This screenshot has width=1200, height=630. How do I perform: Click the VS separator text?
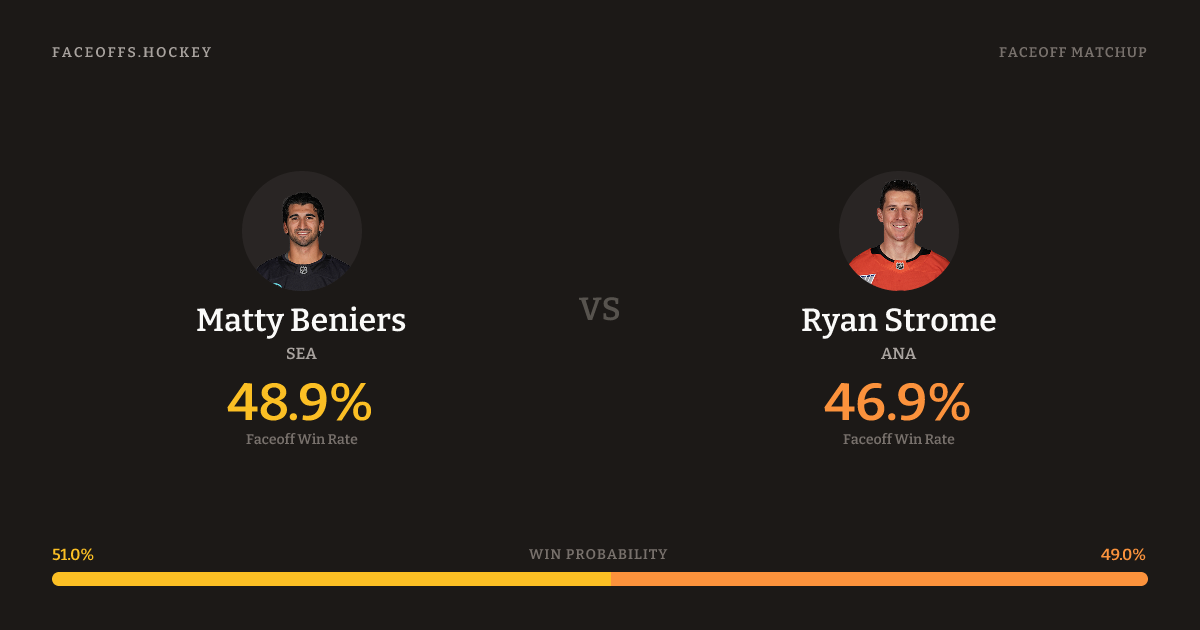(x=600, y=309)
